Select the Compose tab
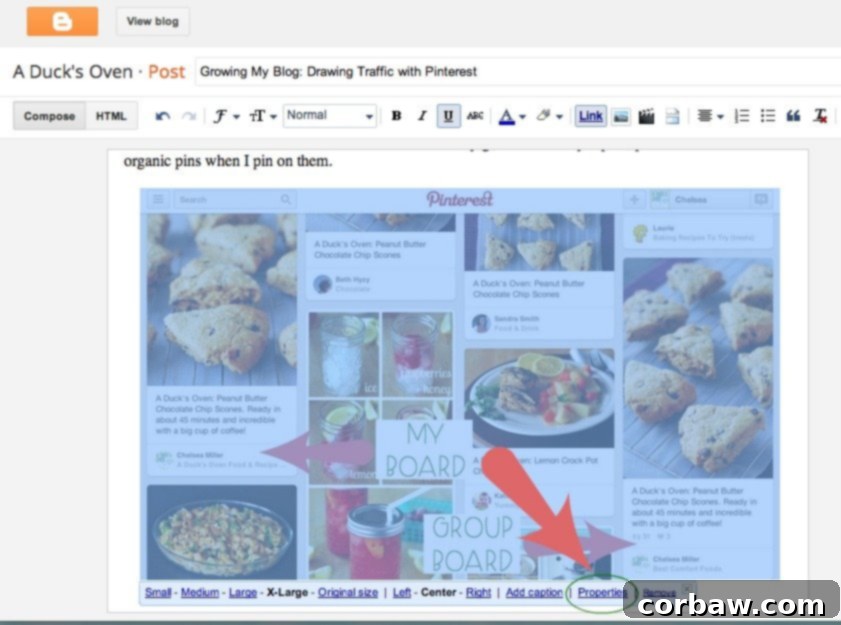 (48, 116)
